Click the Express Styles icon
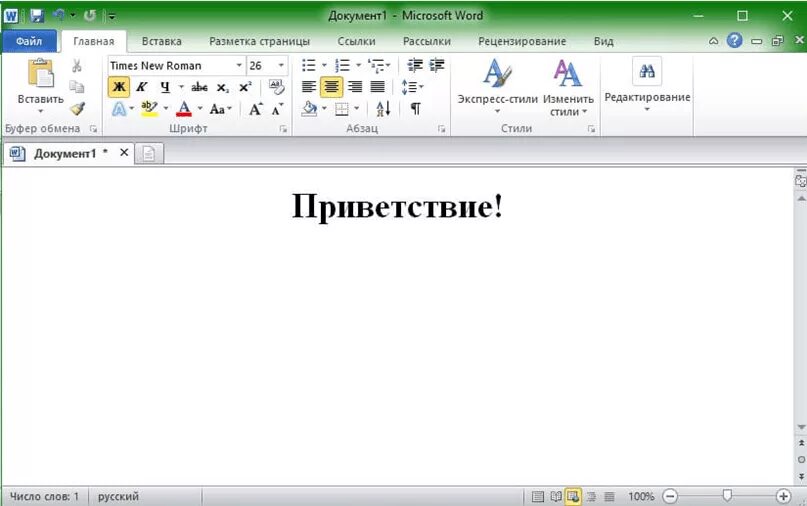The image size is (807, 506). [497, 73]
